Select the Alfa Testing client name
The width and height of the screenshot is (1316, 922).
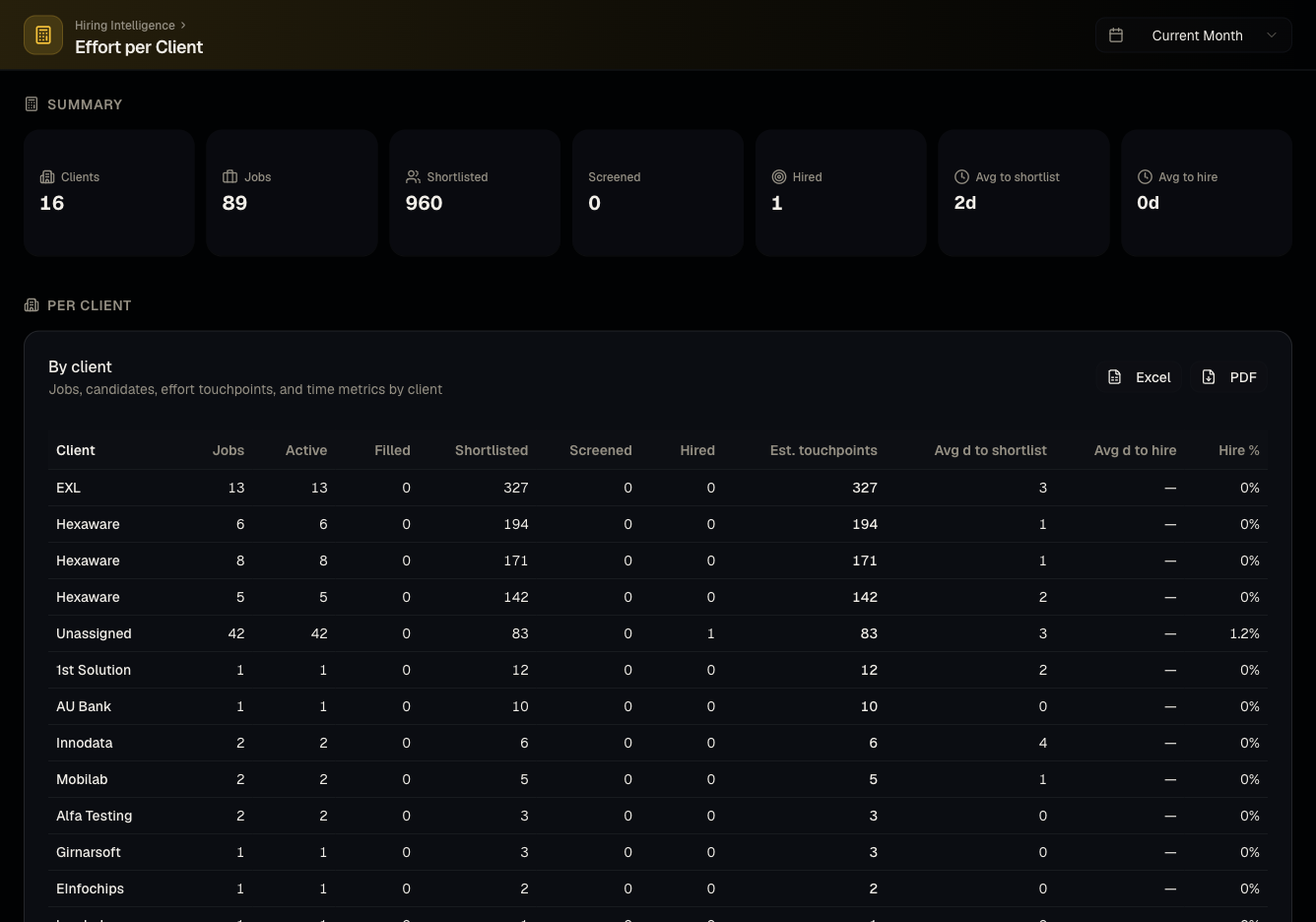95,816
